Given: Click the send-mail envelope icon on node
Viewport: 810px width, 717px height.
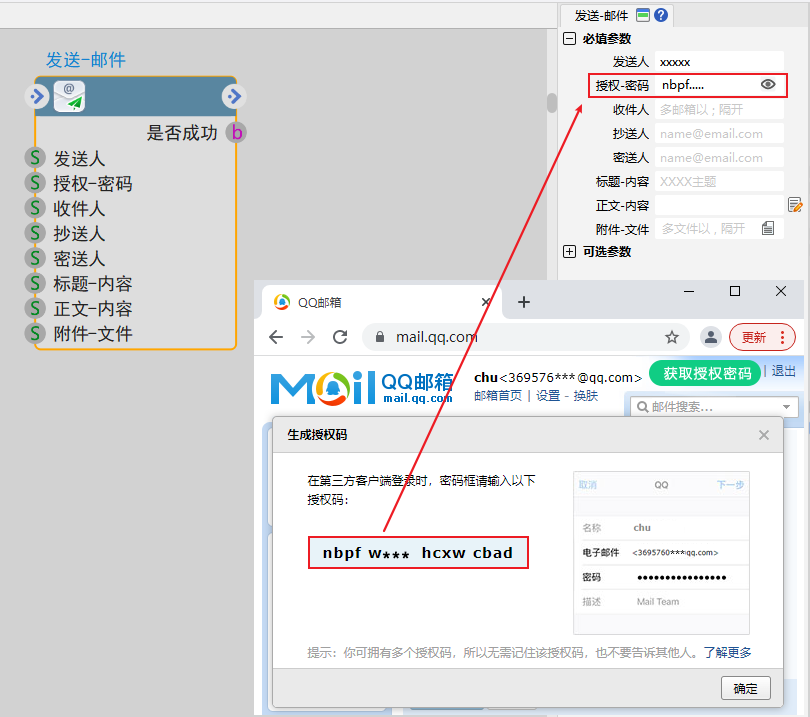Looking at the screenshot, I should pyautogui.click(x=69, y=97).
